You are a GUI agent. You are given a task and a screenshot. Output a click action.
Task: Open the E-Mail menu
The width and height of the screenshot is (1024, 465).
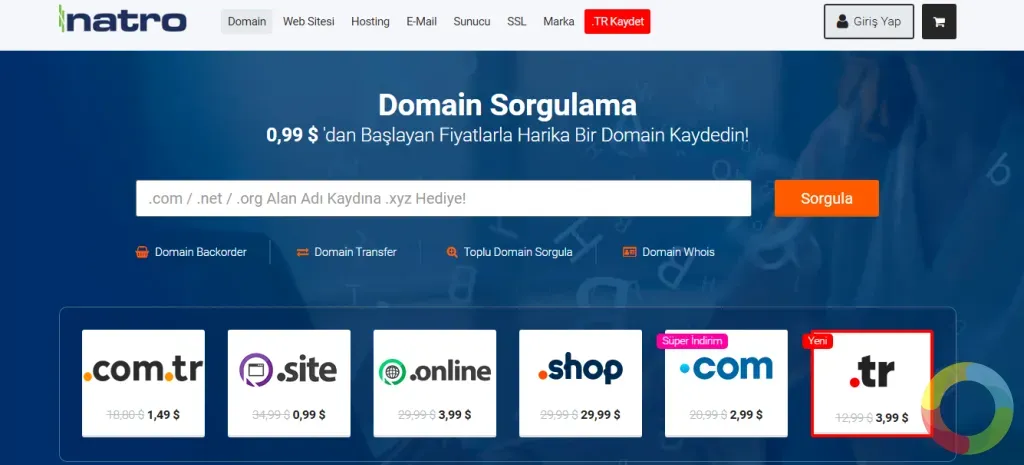point(421,22)
